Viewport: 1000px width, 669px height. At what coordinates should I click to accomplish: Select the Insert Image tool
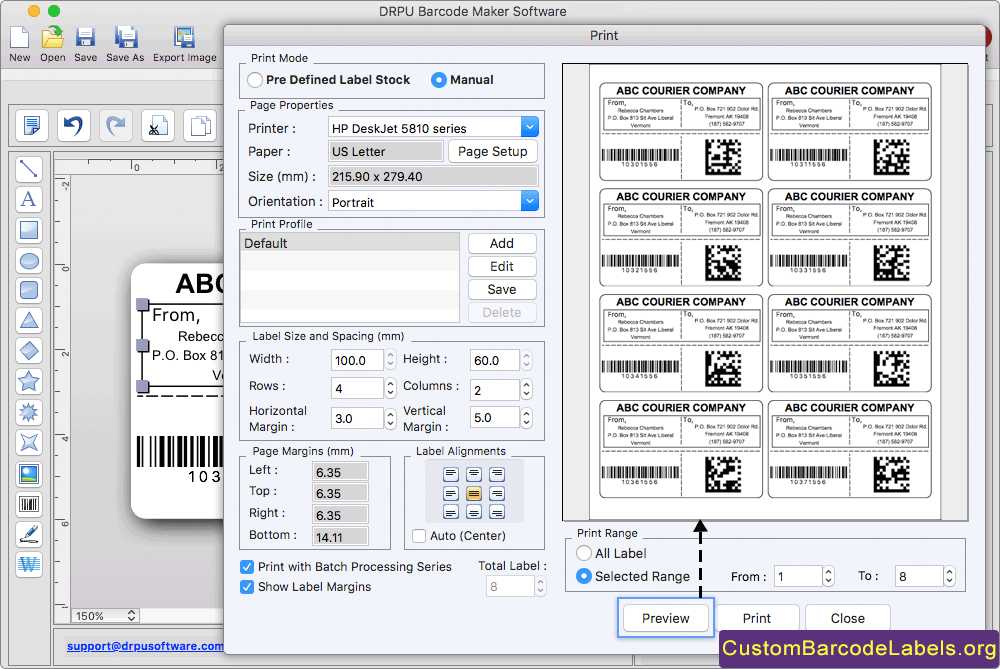(29, 473)
